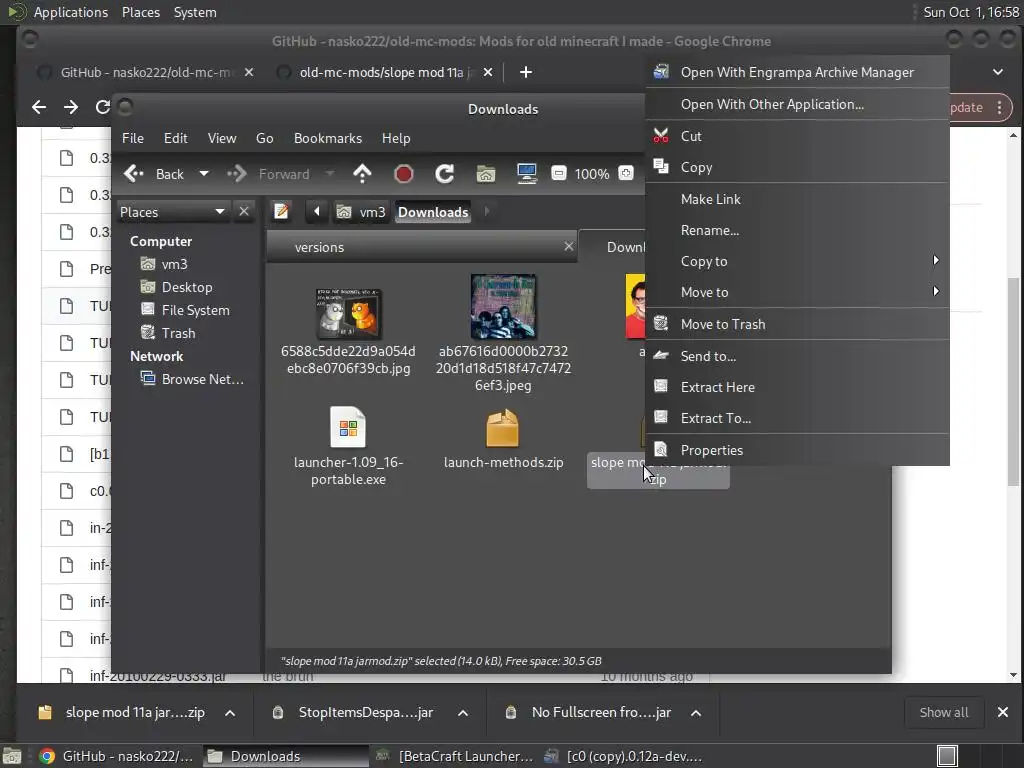The image size is (1024, 768).
Task: Reset zoom via the 100% label
Action: tap(592, 174)
